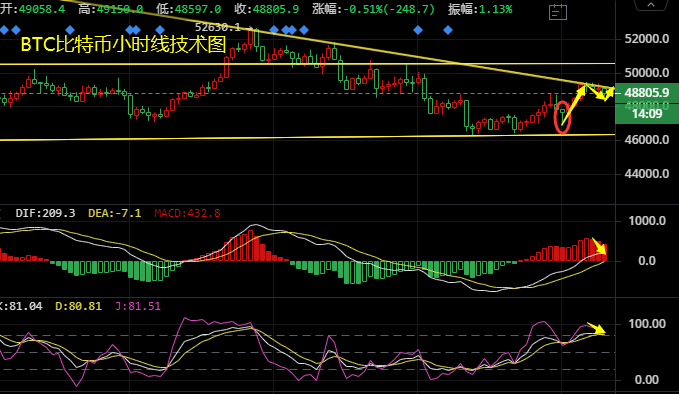Click the 52000.0 price axis label

pos(647,39)
